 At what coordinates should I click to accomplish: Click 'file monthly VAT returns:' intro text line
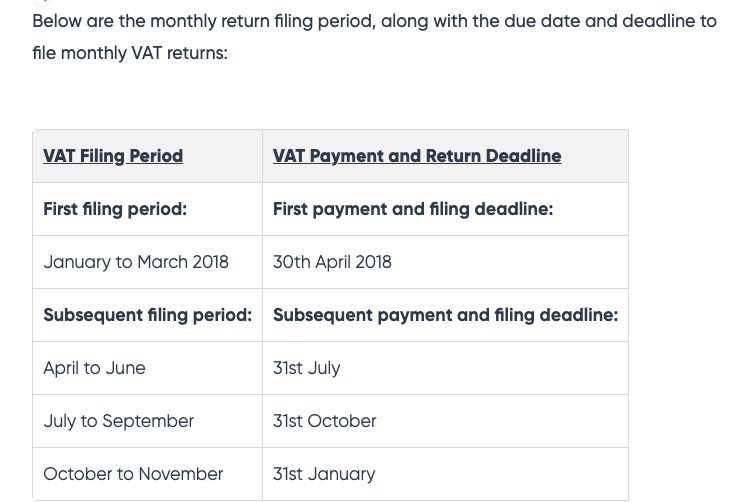point(130,53)
